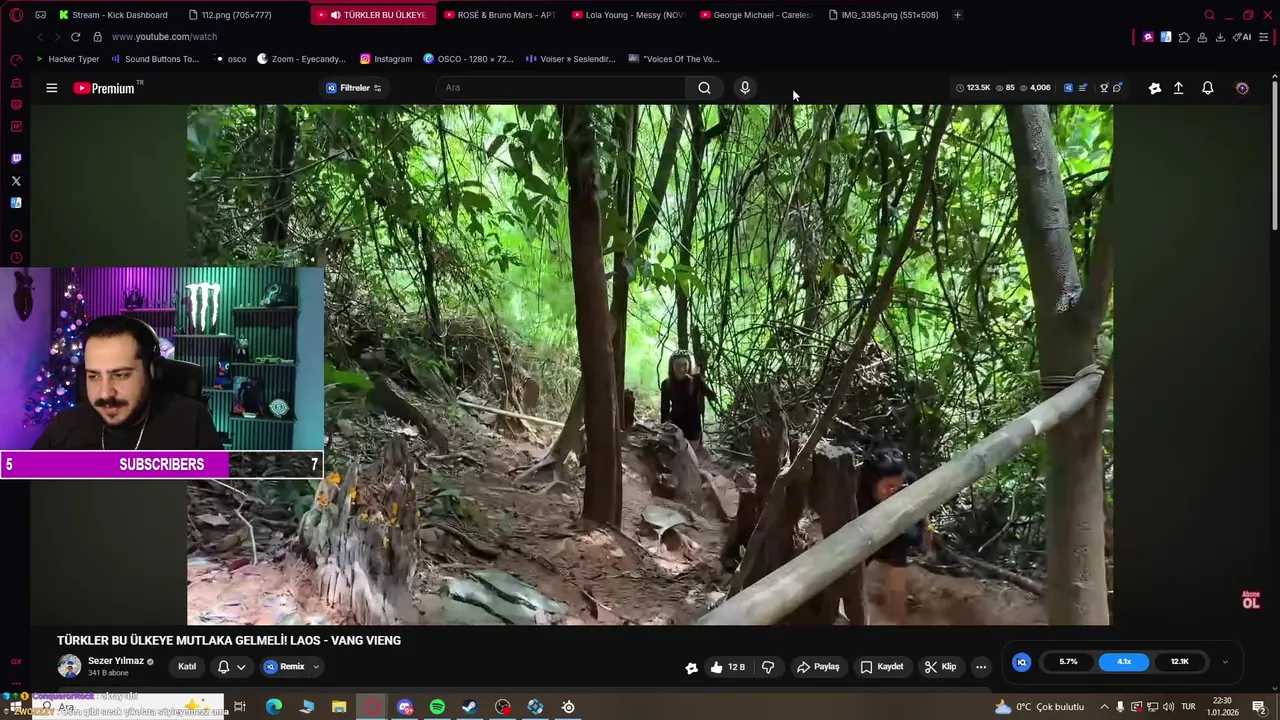This screenshot has width=1280, height=720.
Task: Click the YouTube search magnifier button
Action: click(x=704, y=88)
